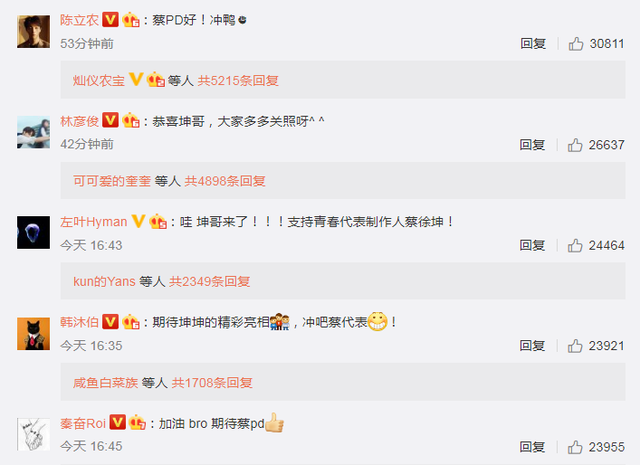This screenshot has width=640, height=465.
Task: Open the username link 左叶Hyman
Action: point(93,222)
